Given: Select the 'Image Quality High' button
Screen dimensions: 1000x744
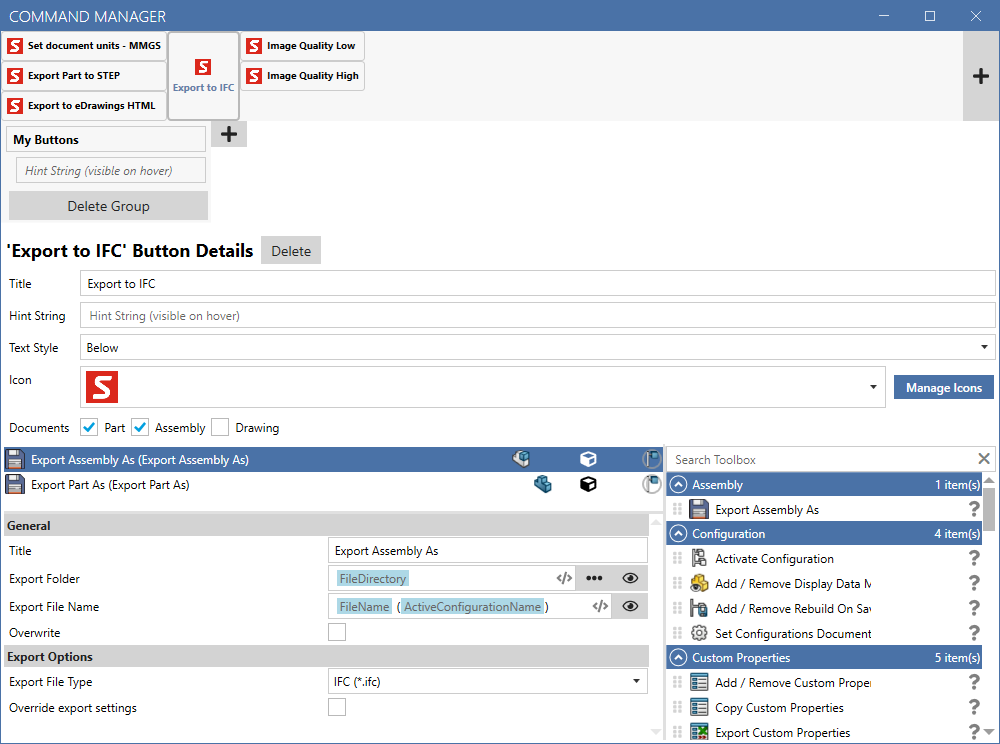Looking at the screenshot, I should pos(302,76).
